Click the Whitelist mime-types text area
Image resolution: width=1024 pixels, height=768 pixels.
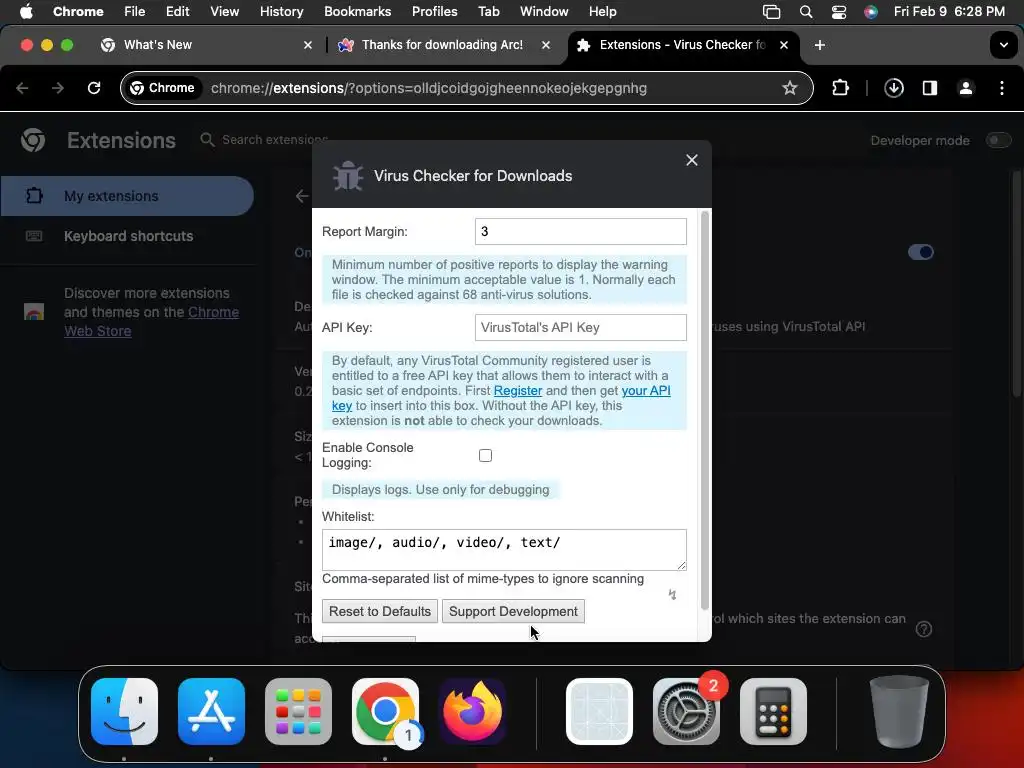504,550
